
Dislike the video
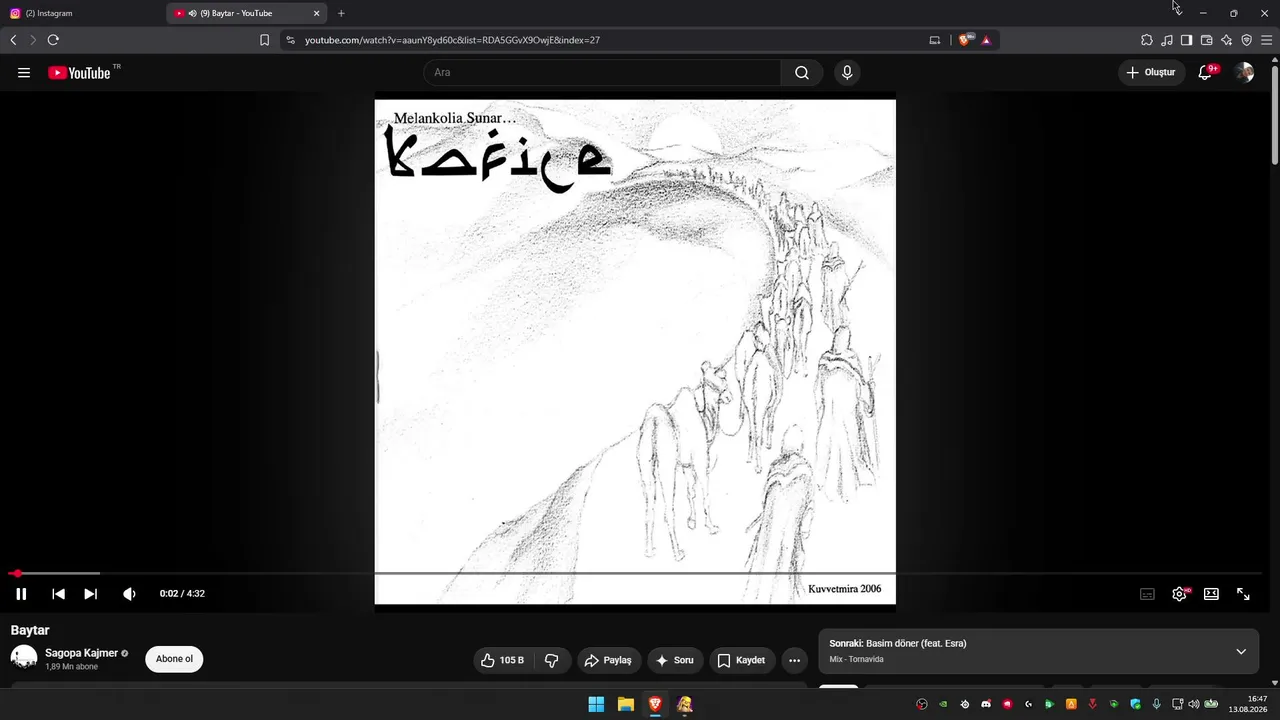tap(552, 660)
